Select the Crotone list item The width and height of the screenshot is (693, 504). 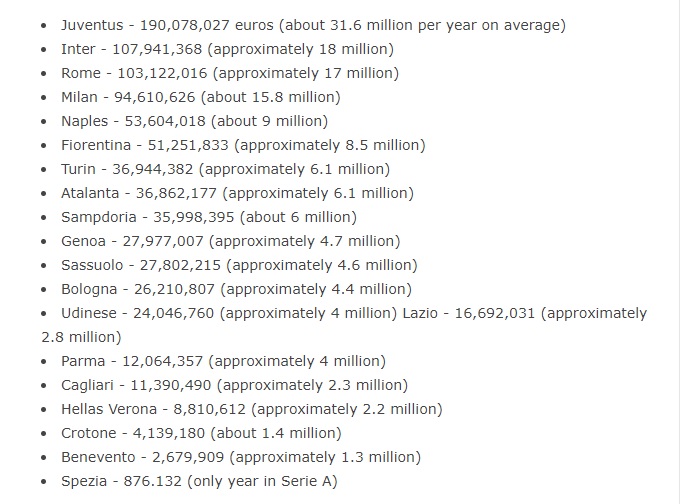[x=201, y=433]
